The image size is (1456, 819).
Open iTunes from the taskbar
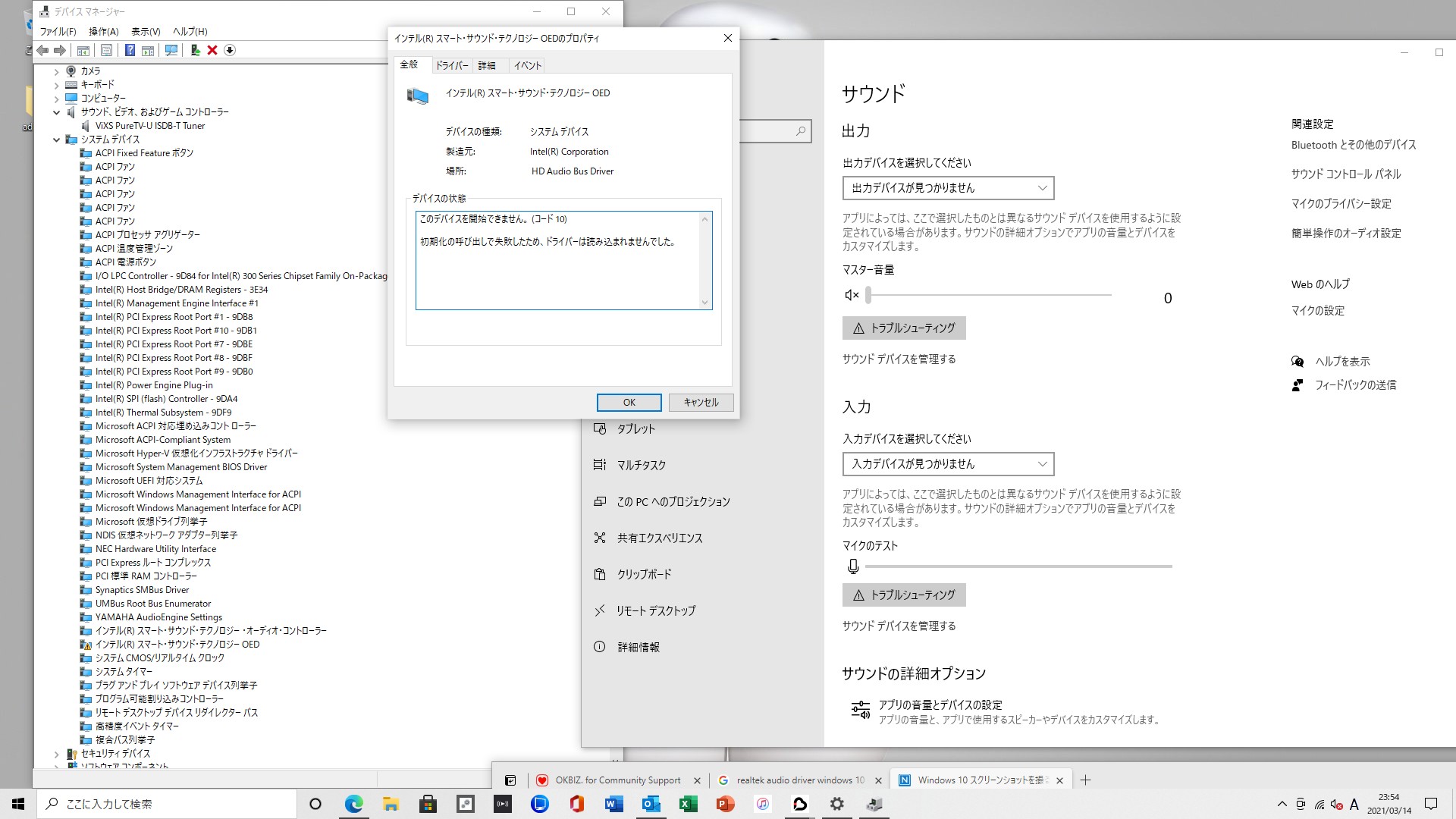[x=762, y=804]
